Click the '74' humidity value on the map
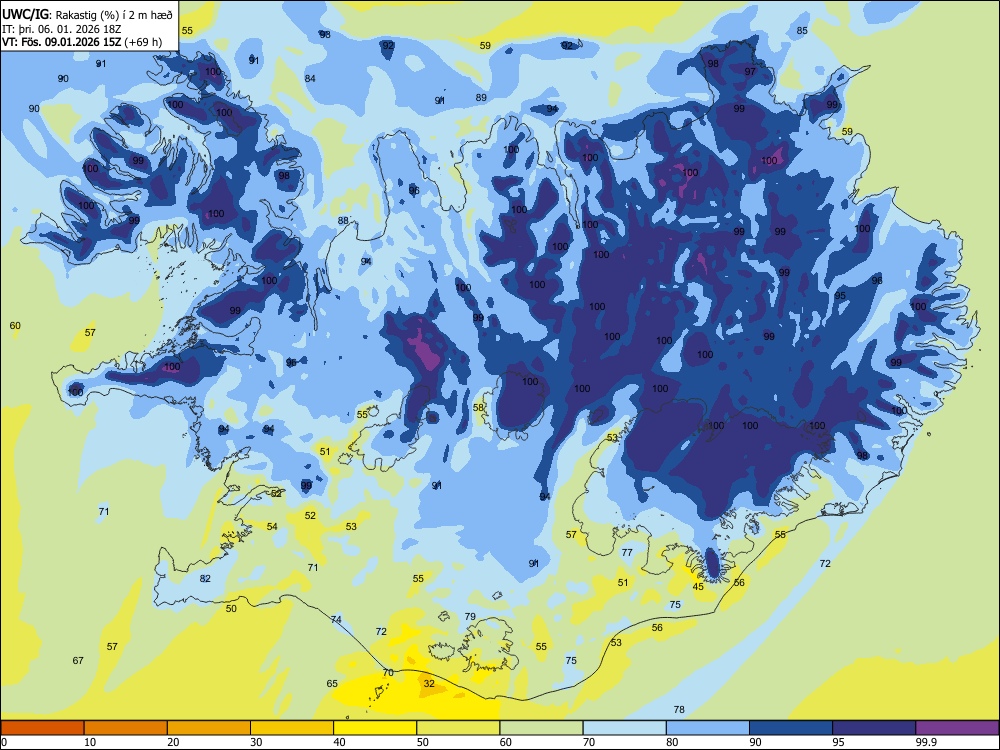 pos(336,620)
